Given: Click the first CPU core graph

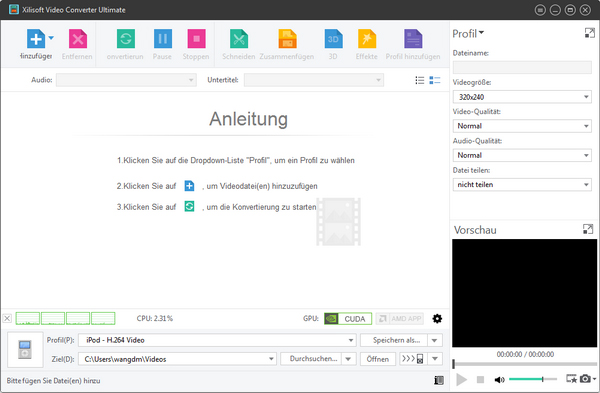Looking at the screenshot, I should (x=28, y=318).
